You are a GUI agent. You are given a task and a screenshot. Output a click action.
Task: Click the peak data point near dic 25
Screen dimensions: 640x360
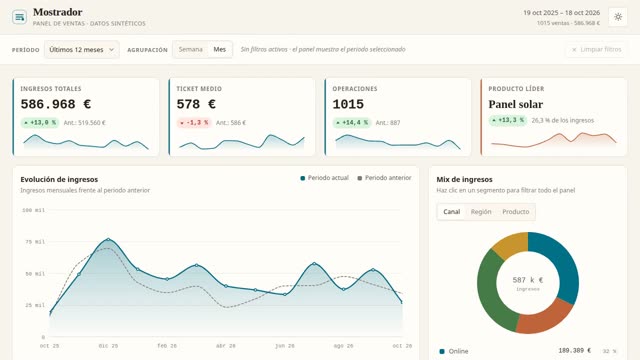[x=108, y=240]
